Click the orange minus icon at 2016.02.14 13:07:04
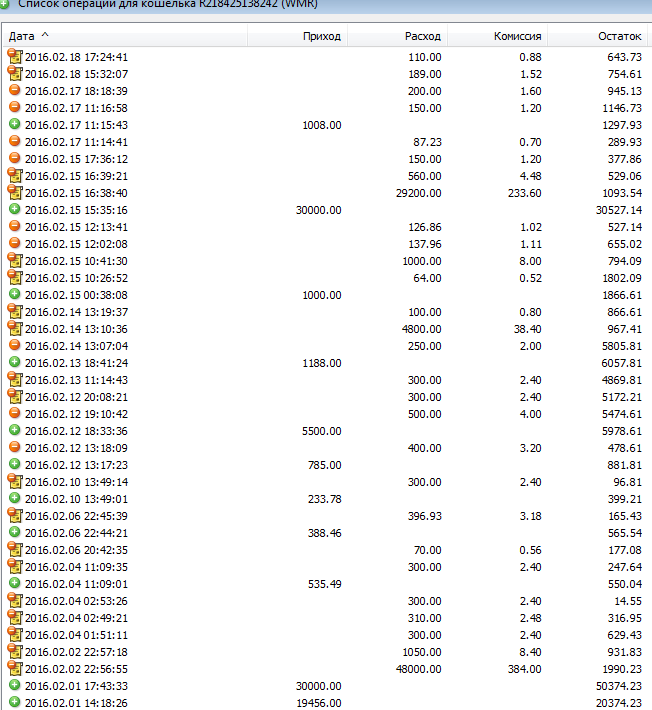This screenshot has height=710, width=652. click(14, 345)
